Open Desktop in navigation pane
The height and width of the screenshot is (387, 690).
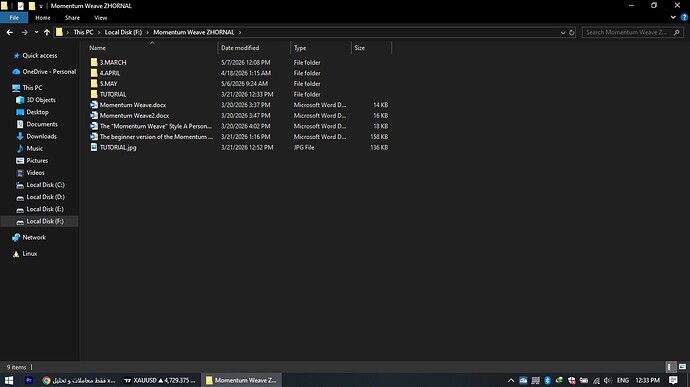[x=37, y=112]
